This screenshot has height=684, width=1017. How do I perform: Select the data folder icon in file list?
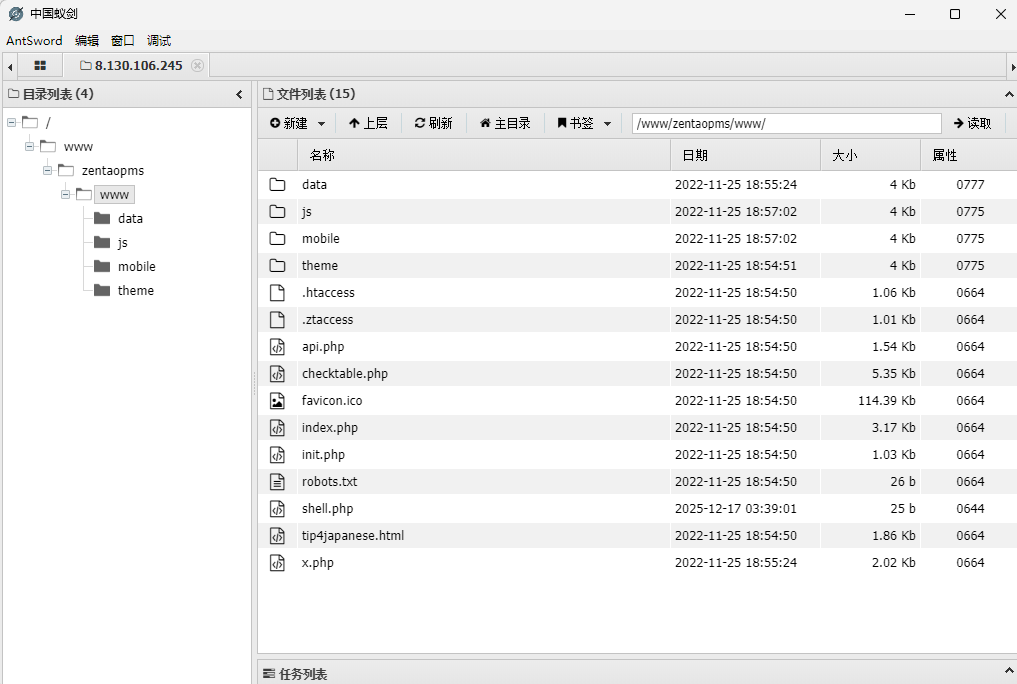coord(277,184)
